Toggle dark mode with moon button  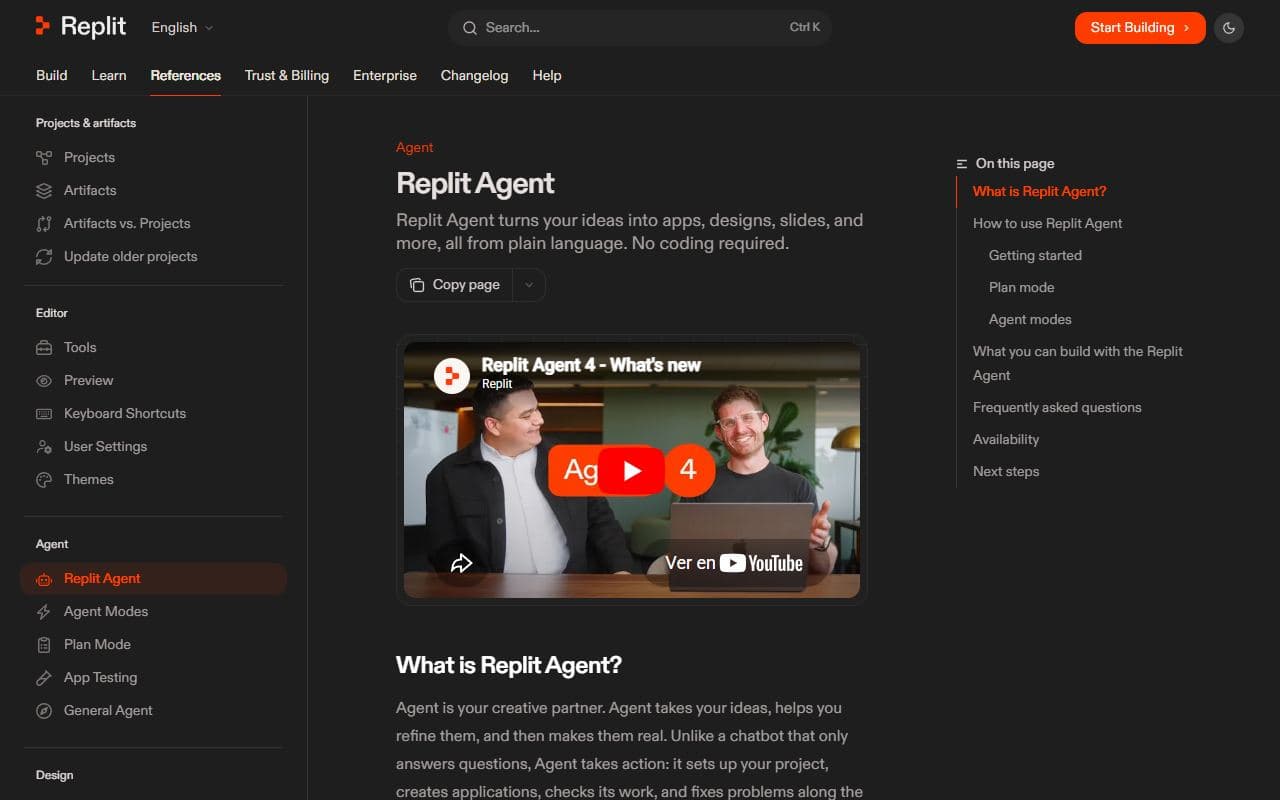point(1229,28)
